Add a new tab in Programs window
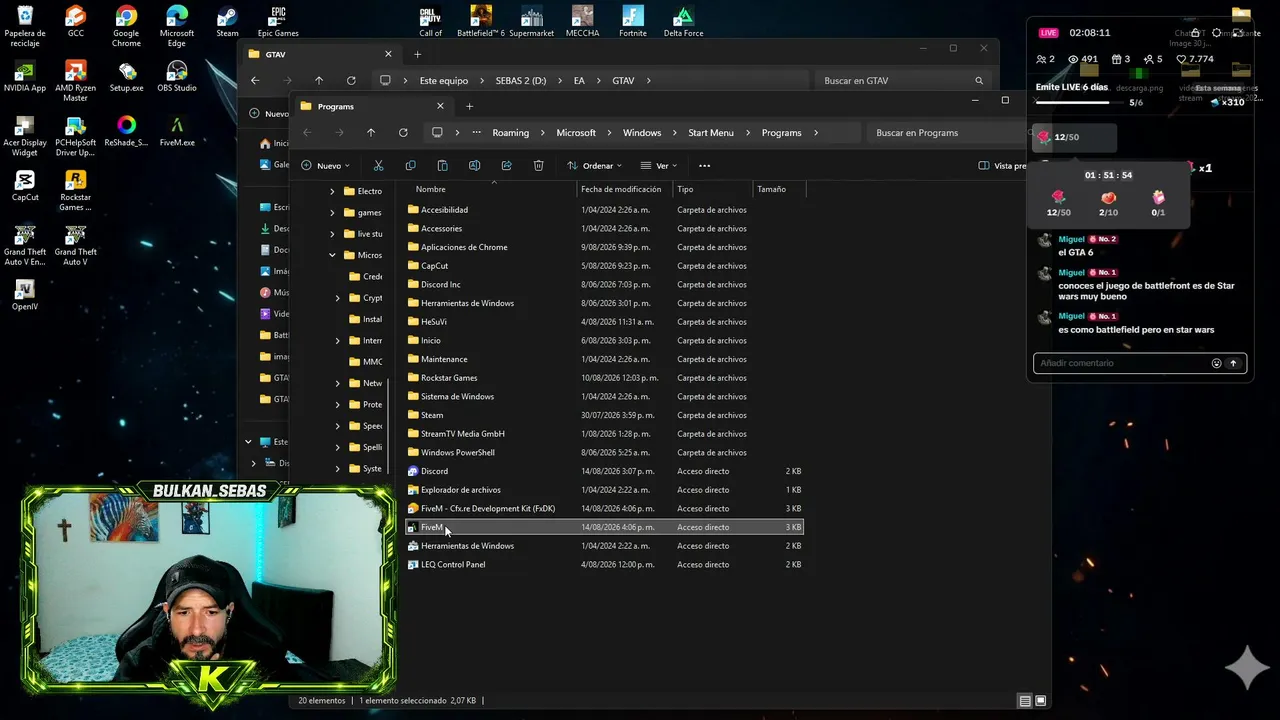 469,106
